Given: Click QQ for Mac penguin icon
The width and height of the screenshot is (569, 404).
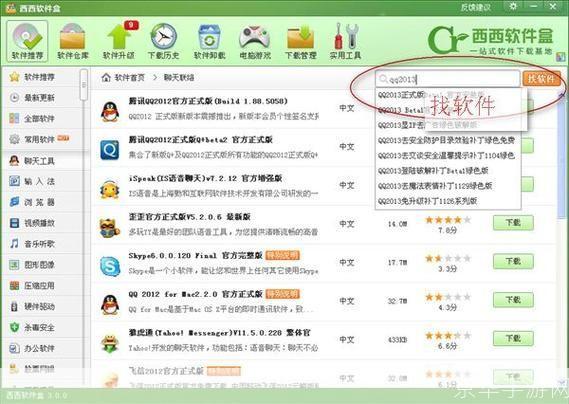Looking at the screenshot, I should click(x=110, y=305).
